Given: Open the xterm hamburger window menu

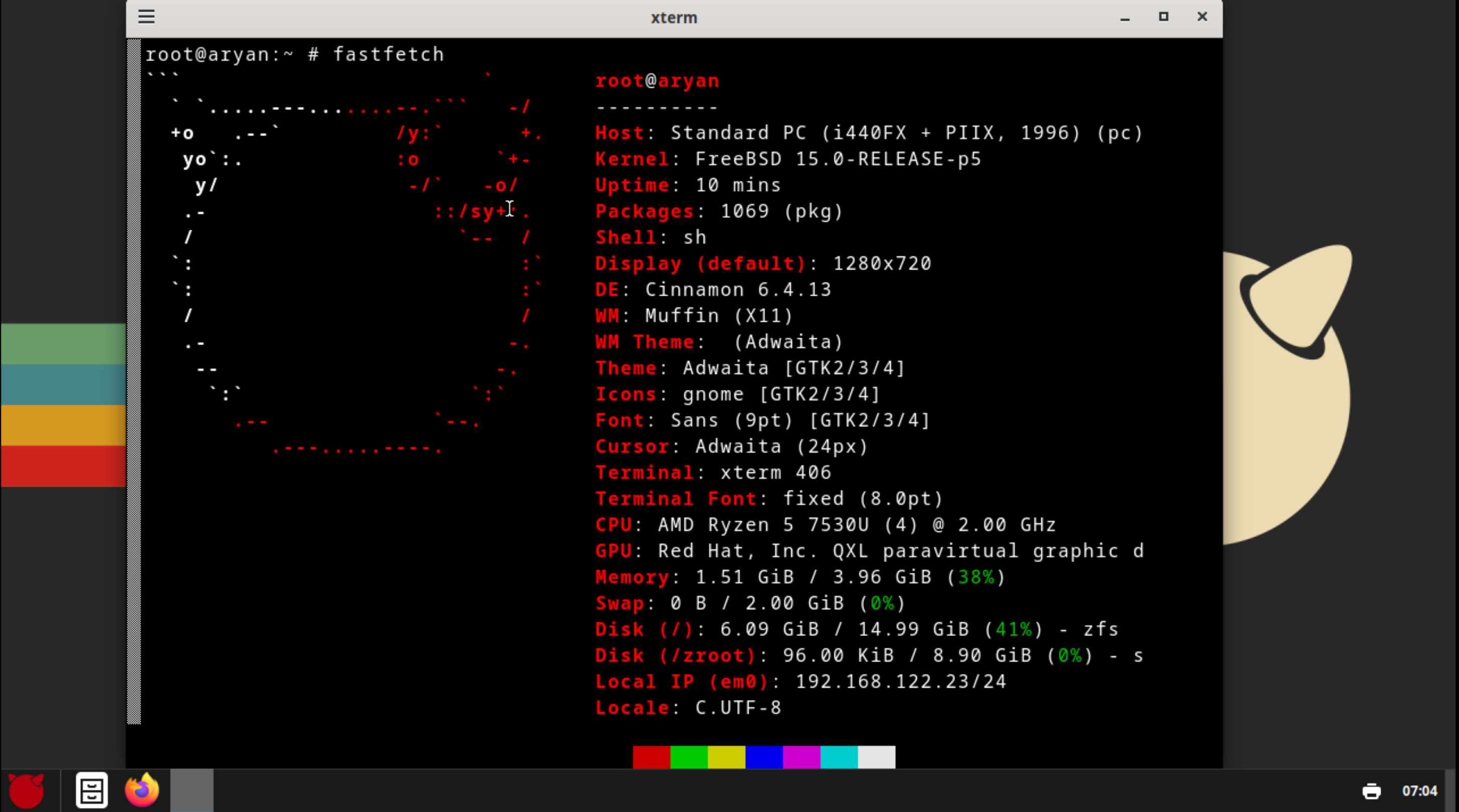Looking at the screenshot, I should [146, 17].
